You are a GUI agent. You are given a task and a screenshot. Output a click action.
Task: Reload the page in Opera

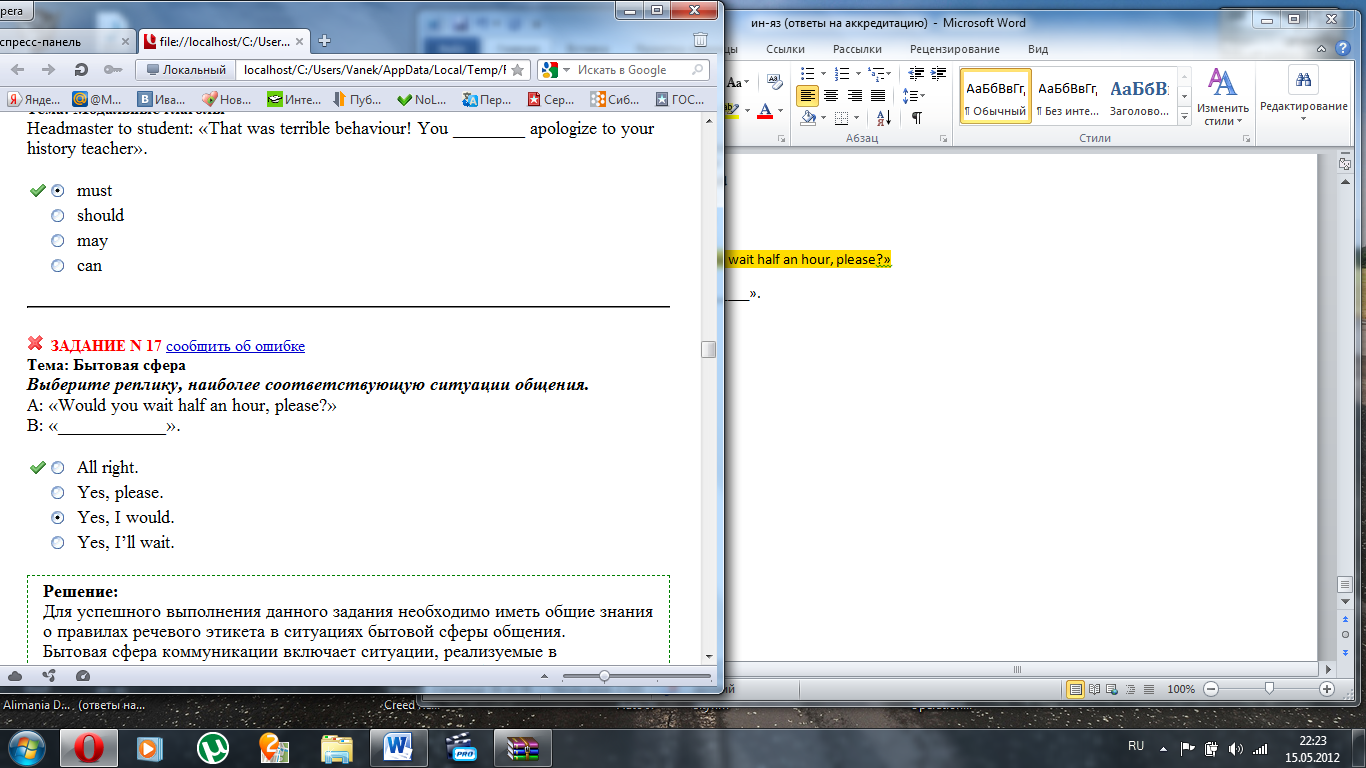[81, 70]
